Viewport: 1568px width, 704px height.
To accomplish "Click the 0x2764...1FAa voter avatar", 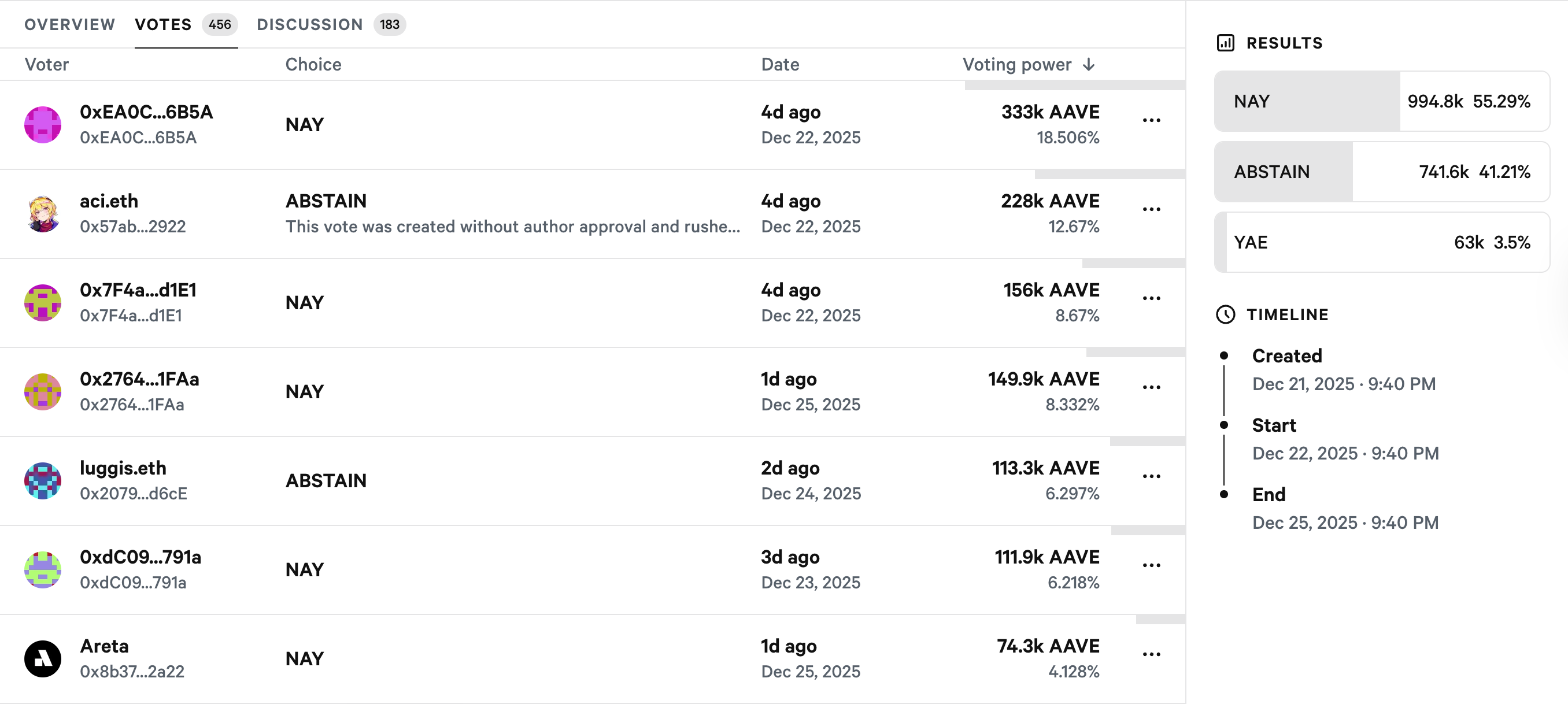I will (43, 391).
